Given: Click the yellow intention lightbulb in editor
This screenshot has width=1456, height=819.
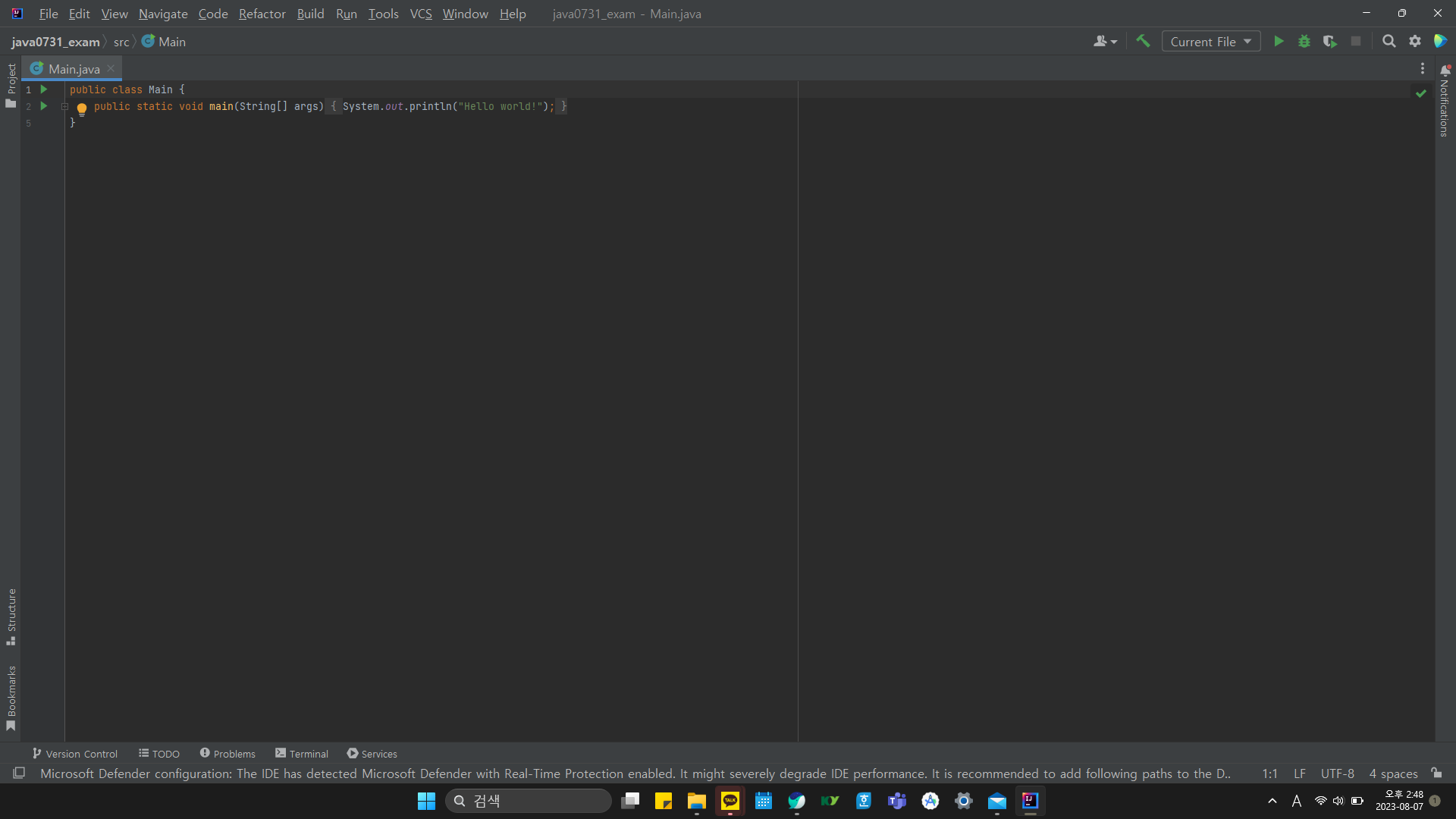Looking at the screenshot, I should (x=82, y=108).
